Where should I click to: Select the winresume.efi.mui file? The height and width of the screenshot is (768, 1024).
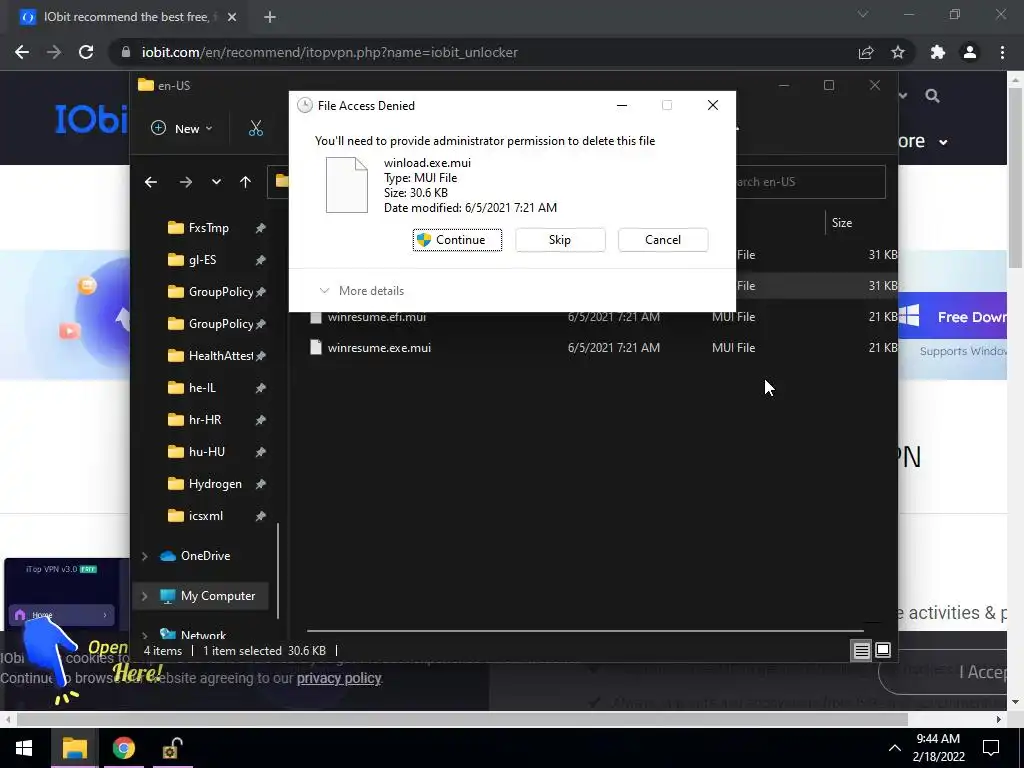(377, 317)
